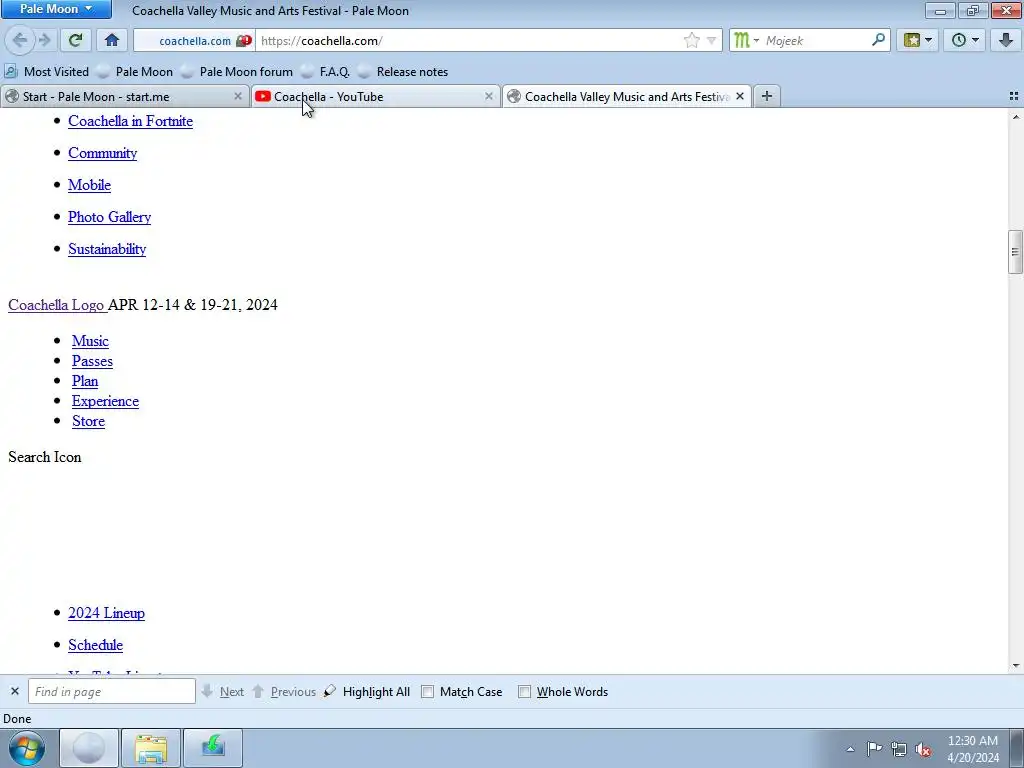
Task: Close the Start - Pale Moon tab
Action: point(238,97)
